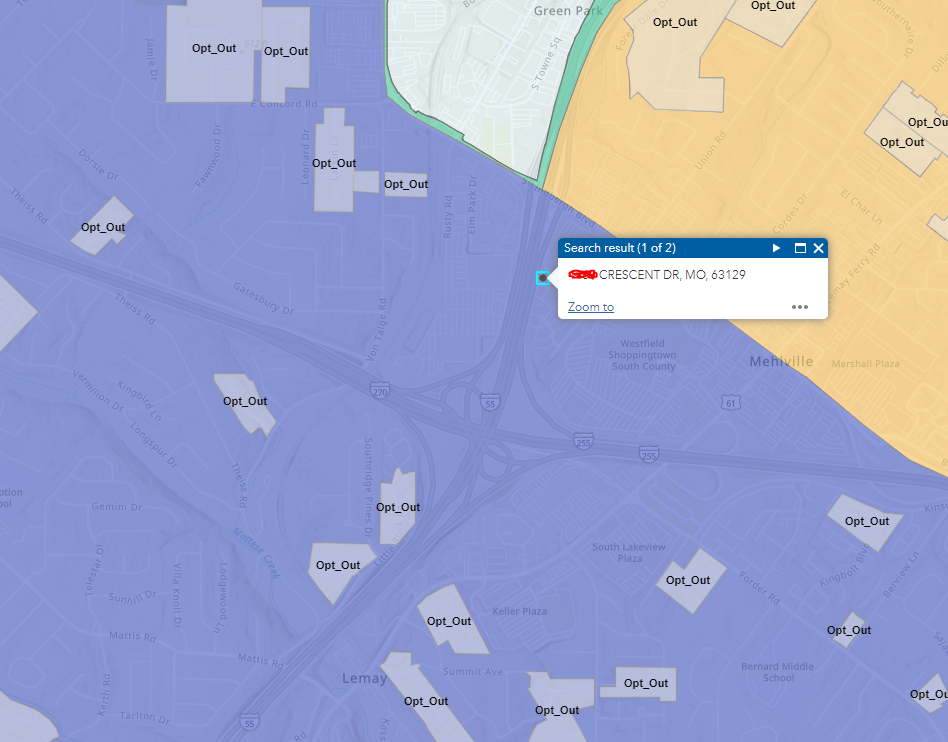948x742 pixels.
Task: Click the Marshall Plaza label
Action: [865, 363]
